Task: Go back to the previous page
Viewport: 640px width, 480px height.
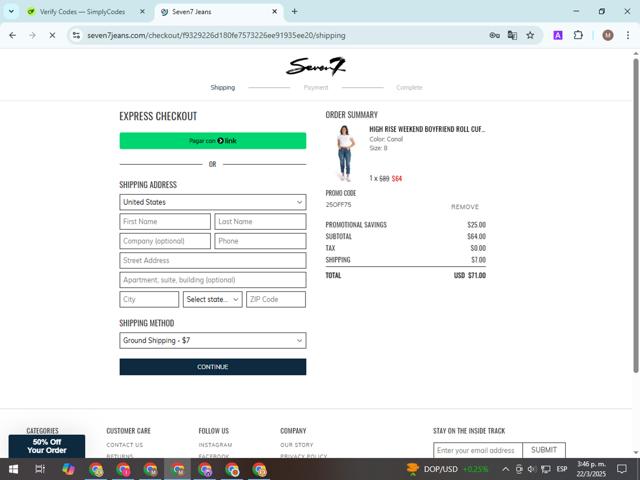Action: tap(13, 36)
